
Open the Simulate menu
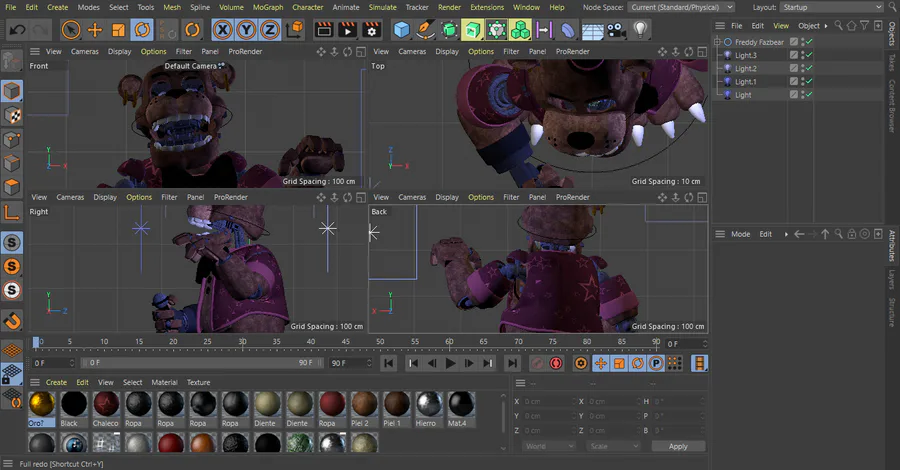click(382, 7)
